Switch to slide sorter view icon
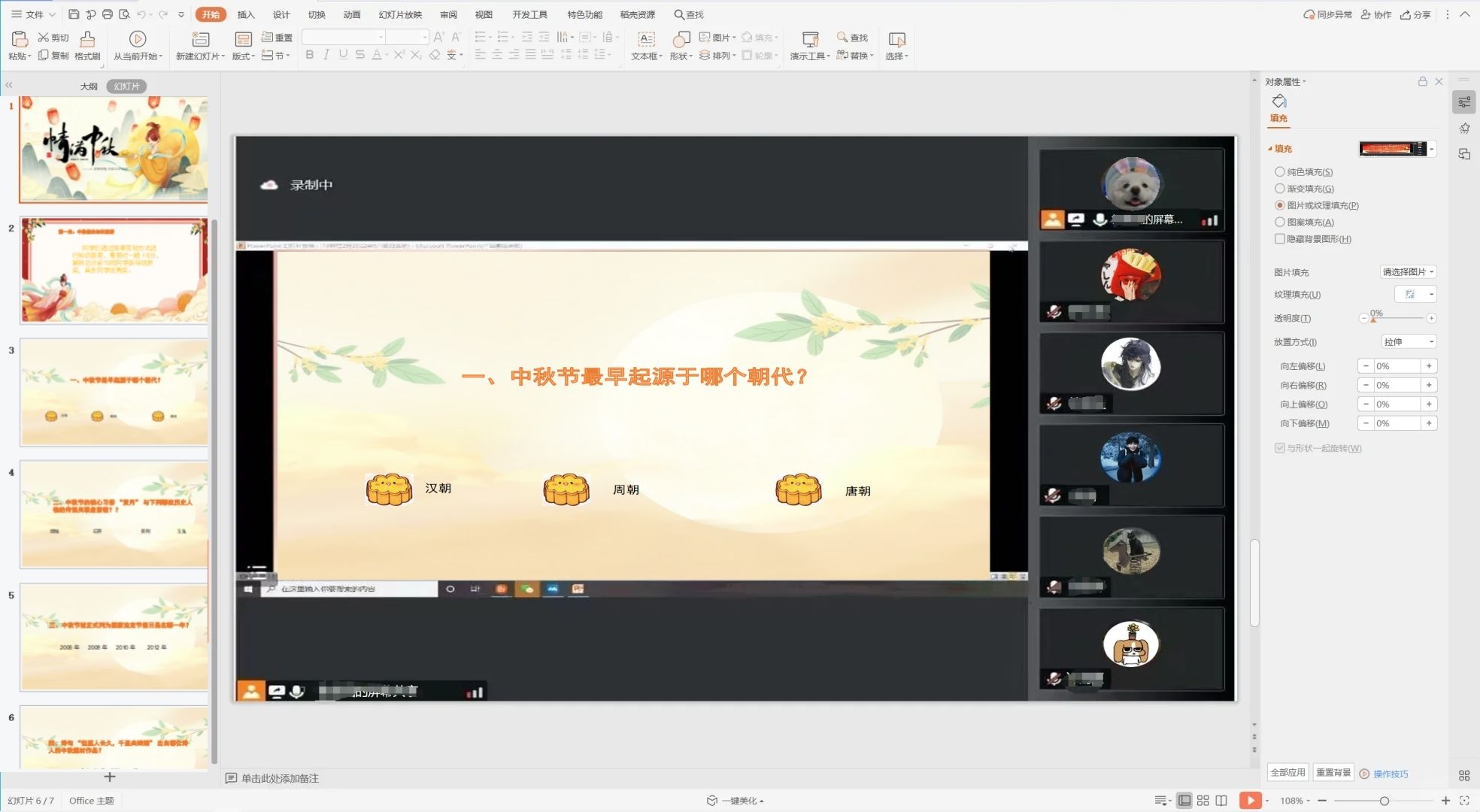Image resolution: width=1480 pixels, height=812 pixels. (1202, 801)
